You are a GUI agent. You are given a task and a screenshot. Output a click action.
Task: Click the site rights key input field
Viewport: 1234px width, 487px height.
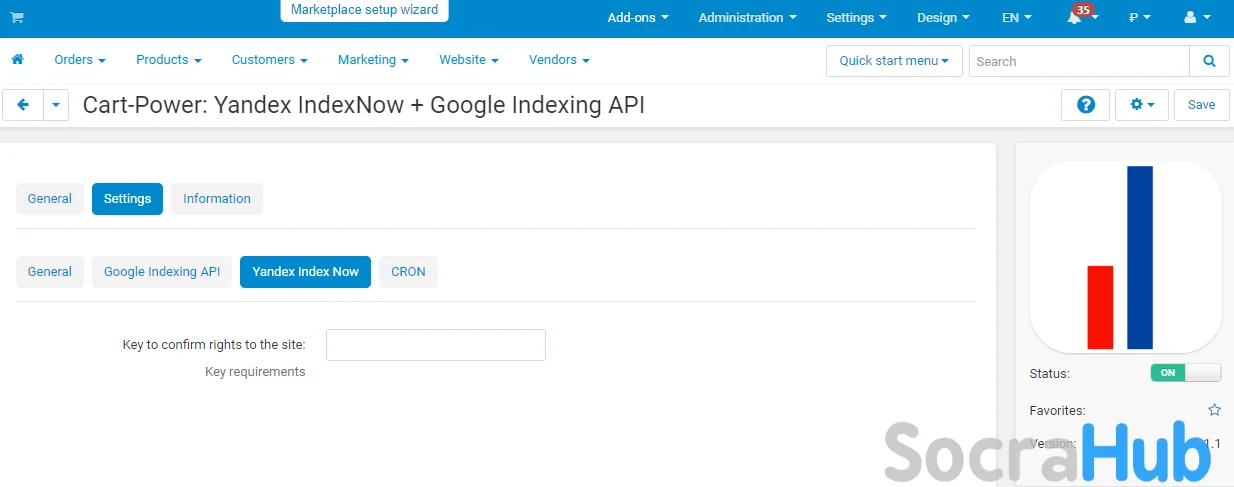coord(435,345)
